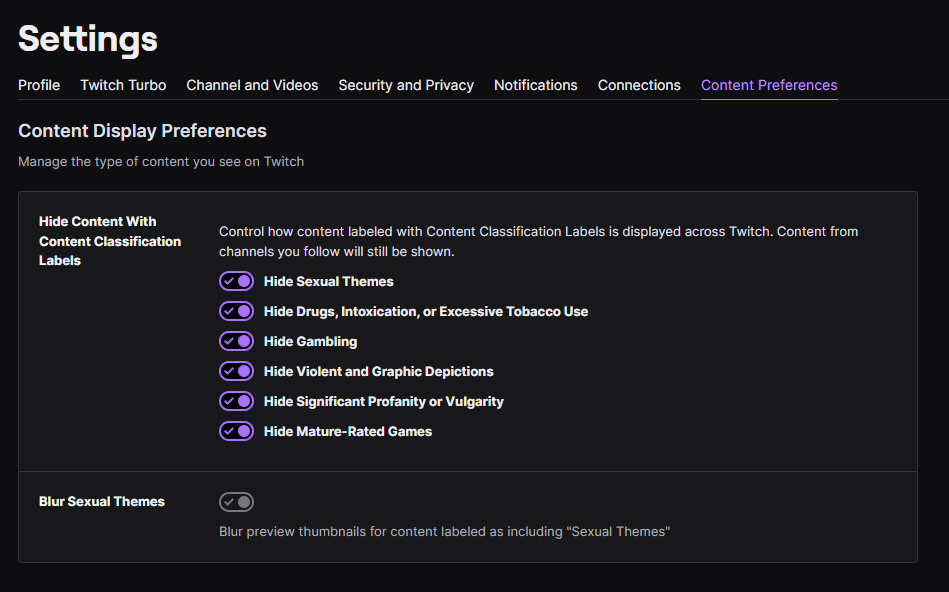The width and height of the screenshot is (949, 592).
Task: Turn off the Hide Gambling toggle
Action: pos(236,341)
